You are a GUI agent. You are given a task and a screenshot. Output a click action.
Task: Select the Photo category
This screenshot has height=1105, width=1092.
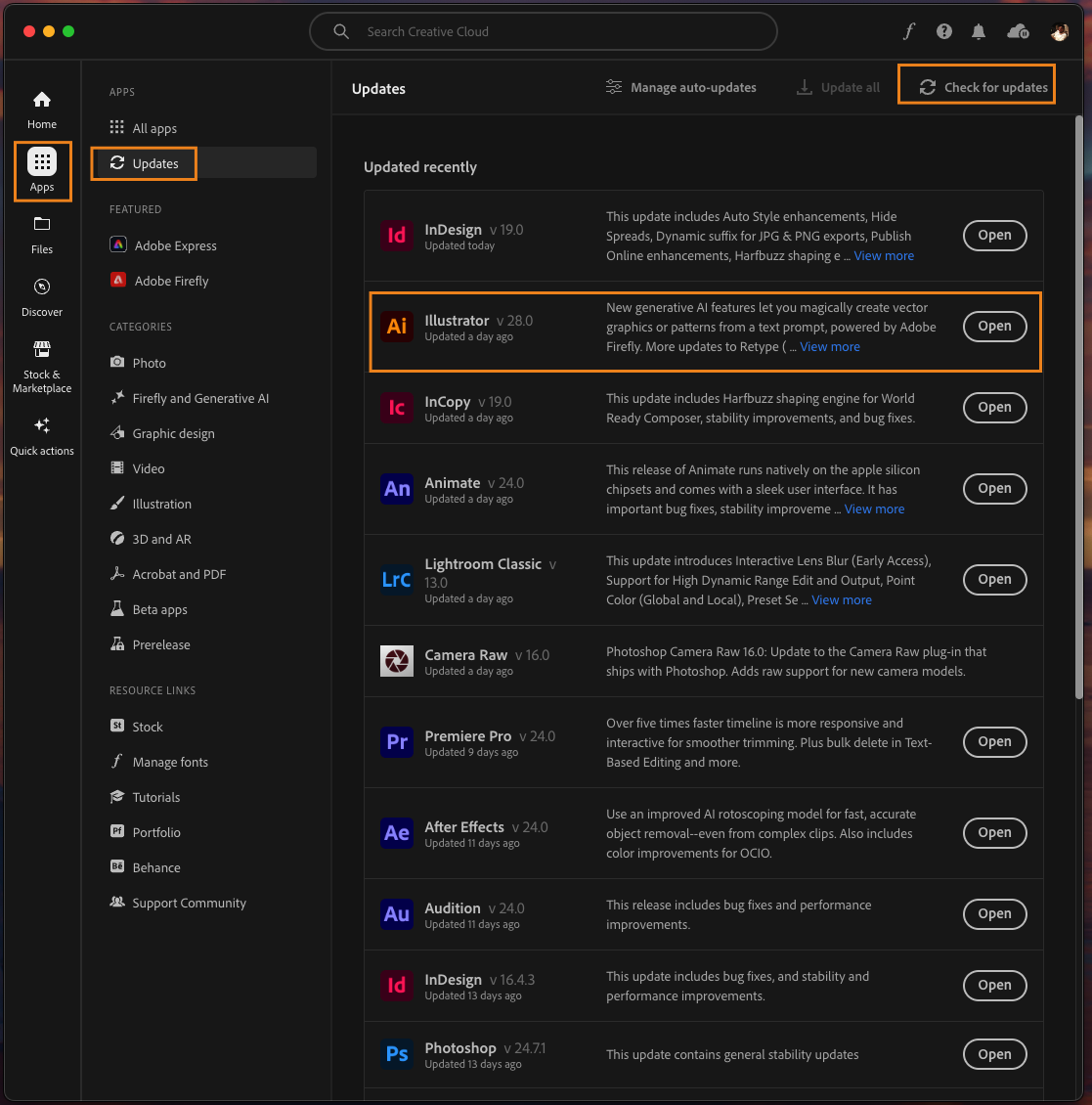[149, 363]
